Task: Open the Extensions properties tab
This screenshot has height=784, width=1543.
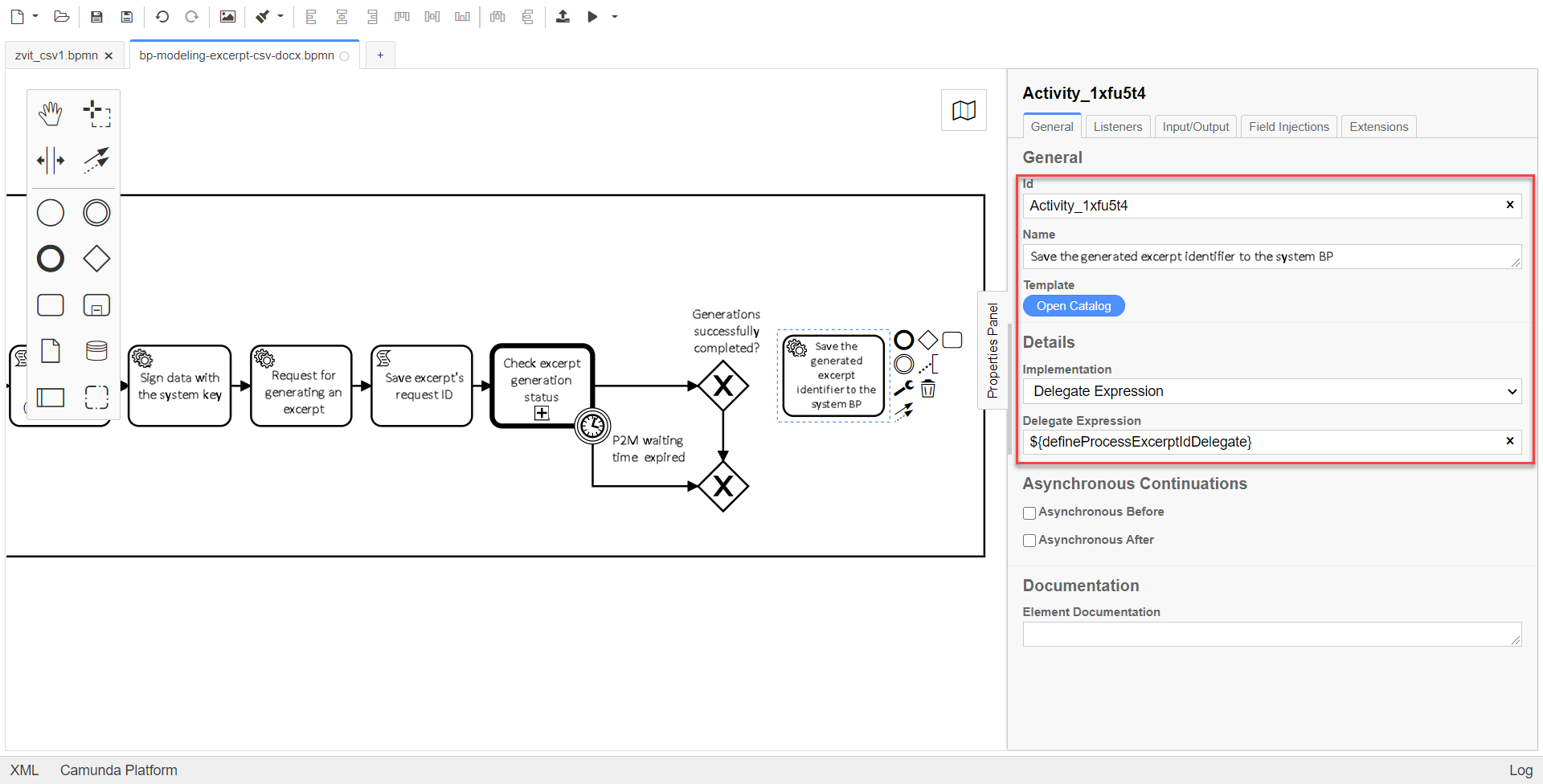Action: (1379, 126)
